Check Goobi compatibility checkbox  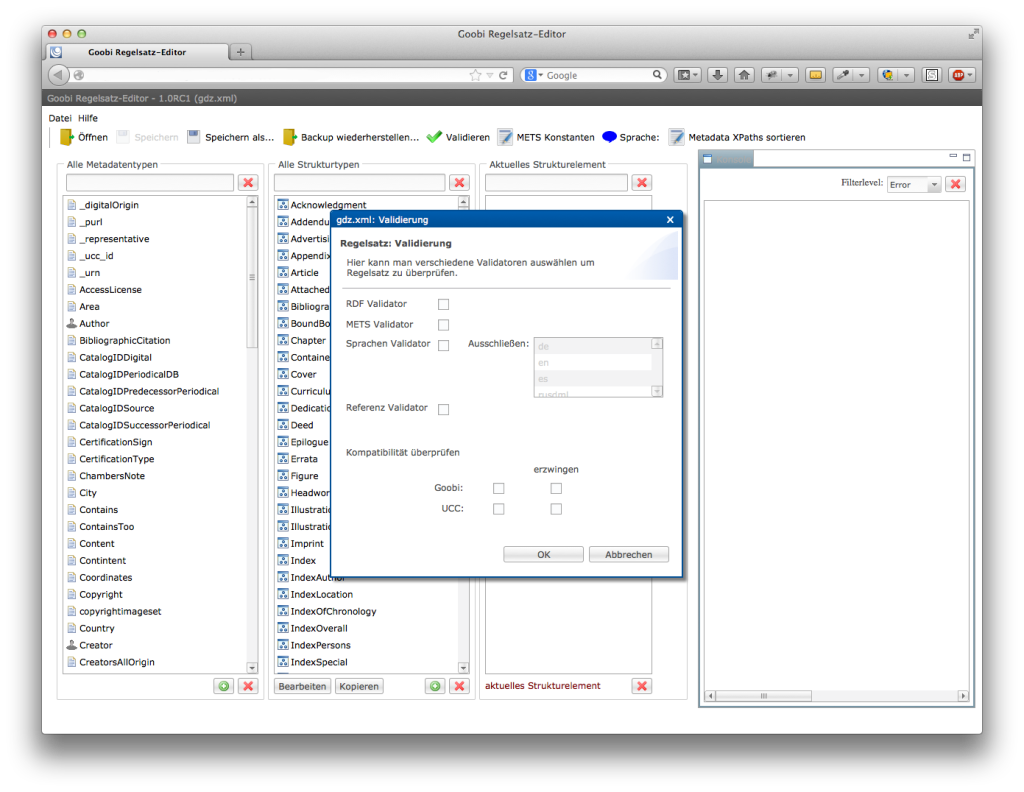[498, 488]
